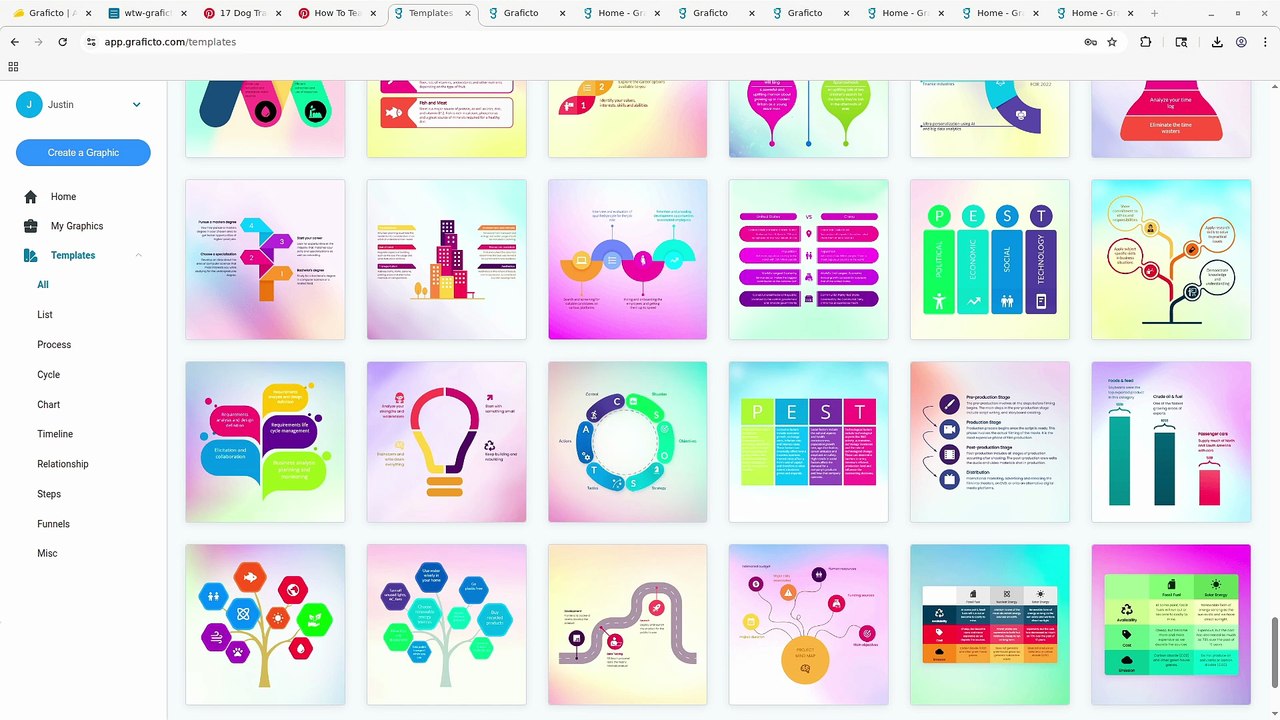
Task: Open My Graphics in the sidebar
Action: click(x=77, y=226)
